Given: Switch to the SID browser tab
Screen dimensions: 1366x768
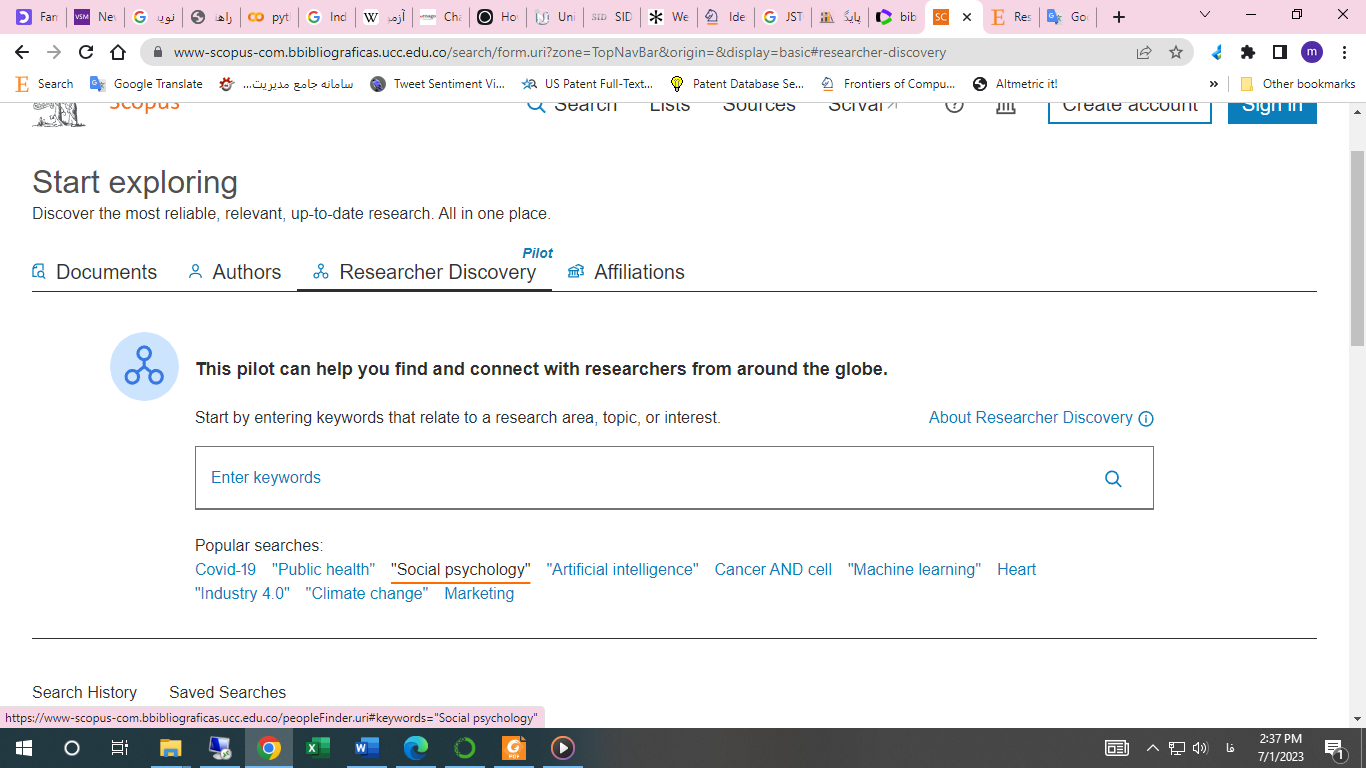Looking at the screenshot, I should tap(612, 17).
